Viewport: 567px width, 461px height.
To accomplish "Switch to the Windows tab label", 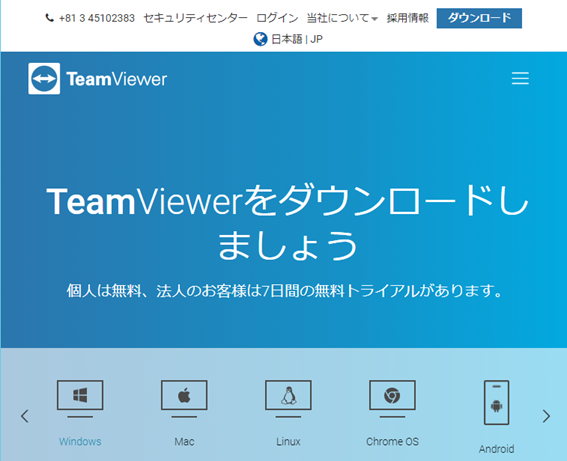I will pos(80,441).
